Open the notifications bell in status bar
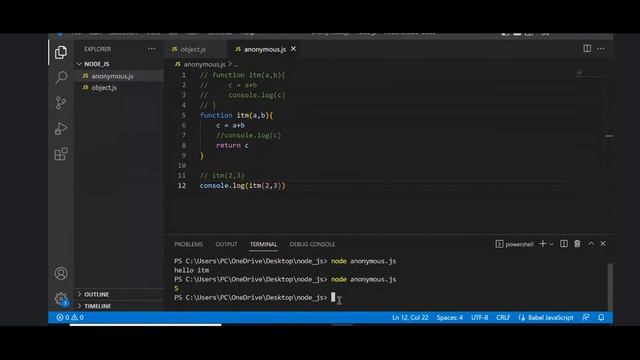 click(x=601, y=317)
